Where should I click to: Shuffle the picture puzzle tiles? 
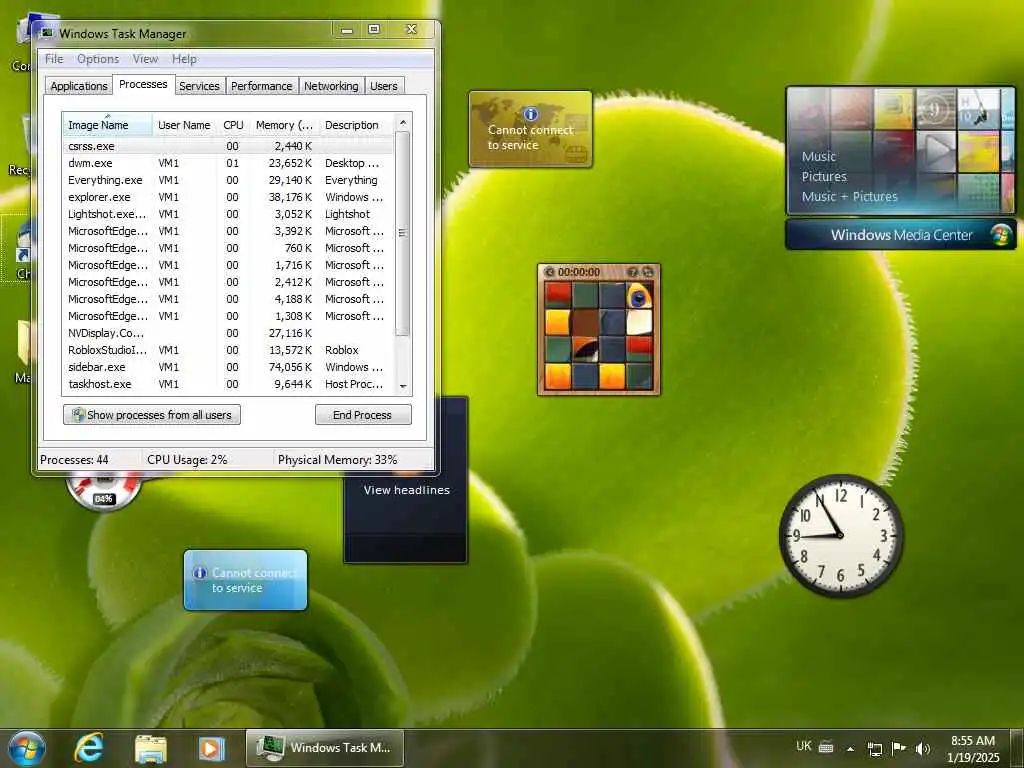point(647,272)
